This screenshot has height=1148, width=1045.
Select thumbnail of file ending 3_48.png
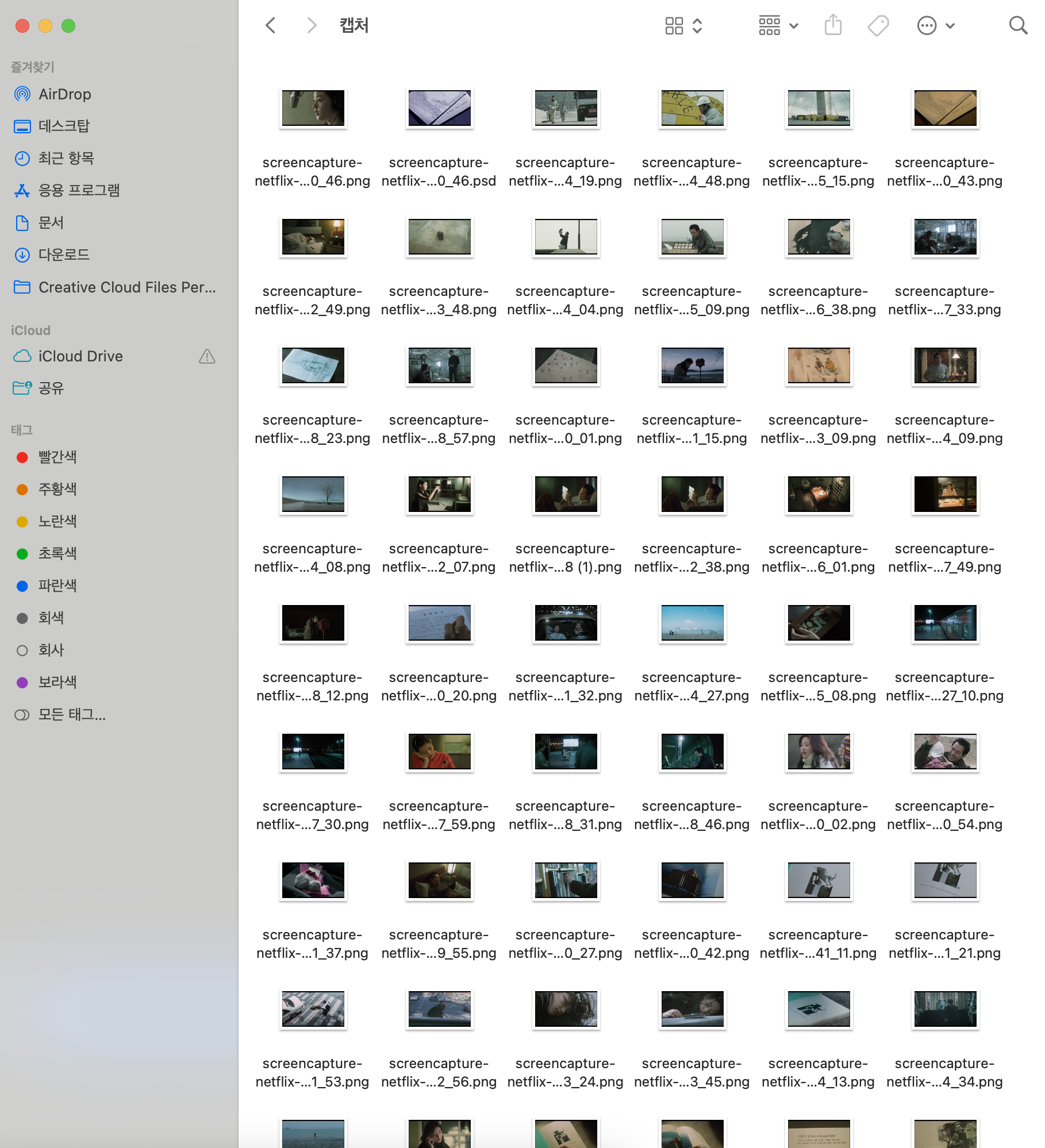tap(440, 237)
